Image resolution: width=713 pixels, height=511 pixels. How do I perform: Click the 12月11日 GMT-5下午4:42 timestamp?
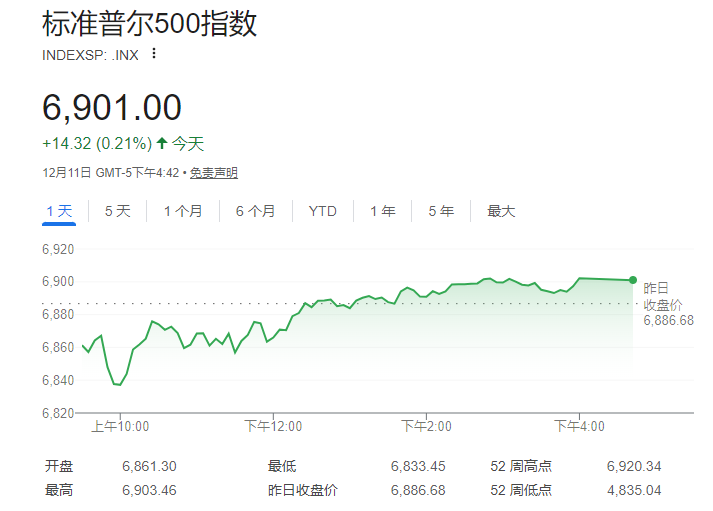coord(110,173)
